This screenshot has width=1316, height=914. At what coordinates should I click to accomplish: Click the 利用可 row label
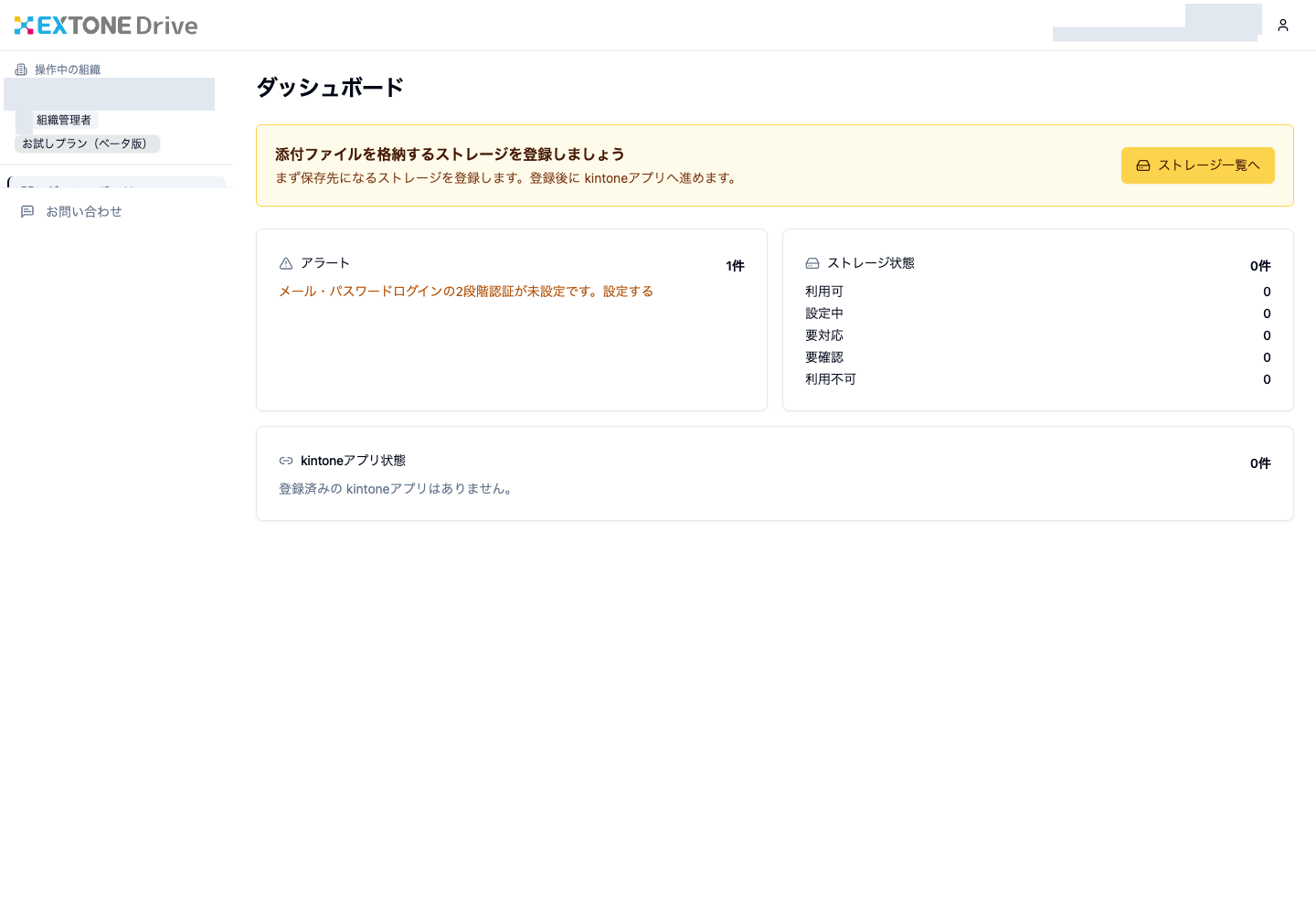(824, 292)
